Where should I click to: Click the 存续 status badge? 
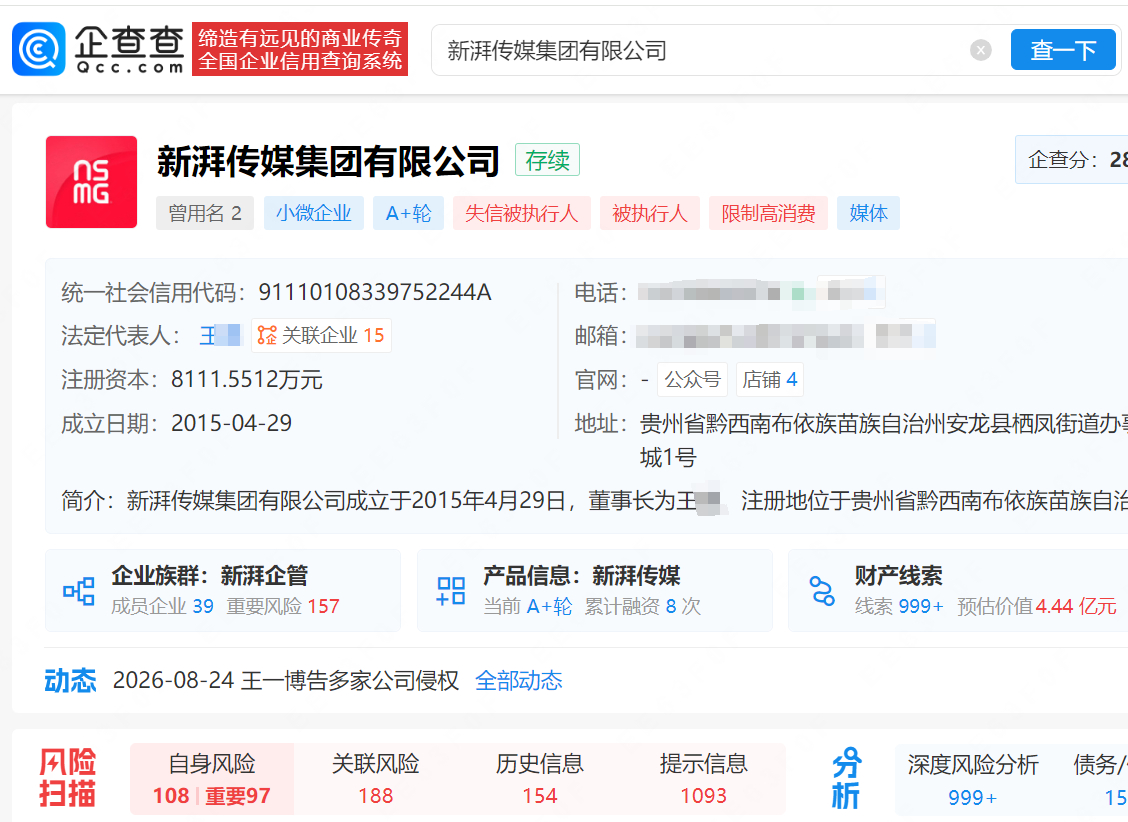(x=547, y=160)
